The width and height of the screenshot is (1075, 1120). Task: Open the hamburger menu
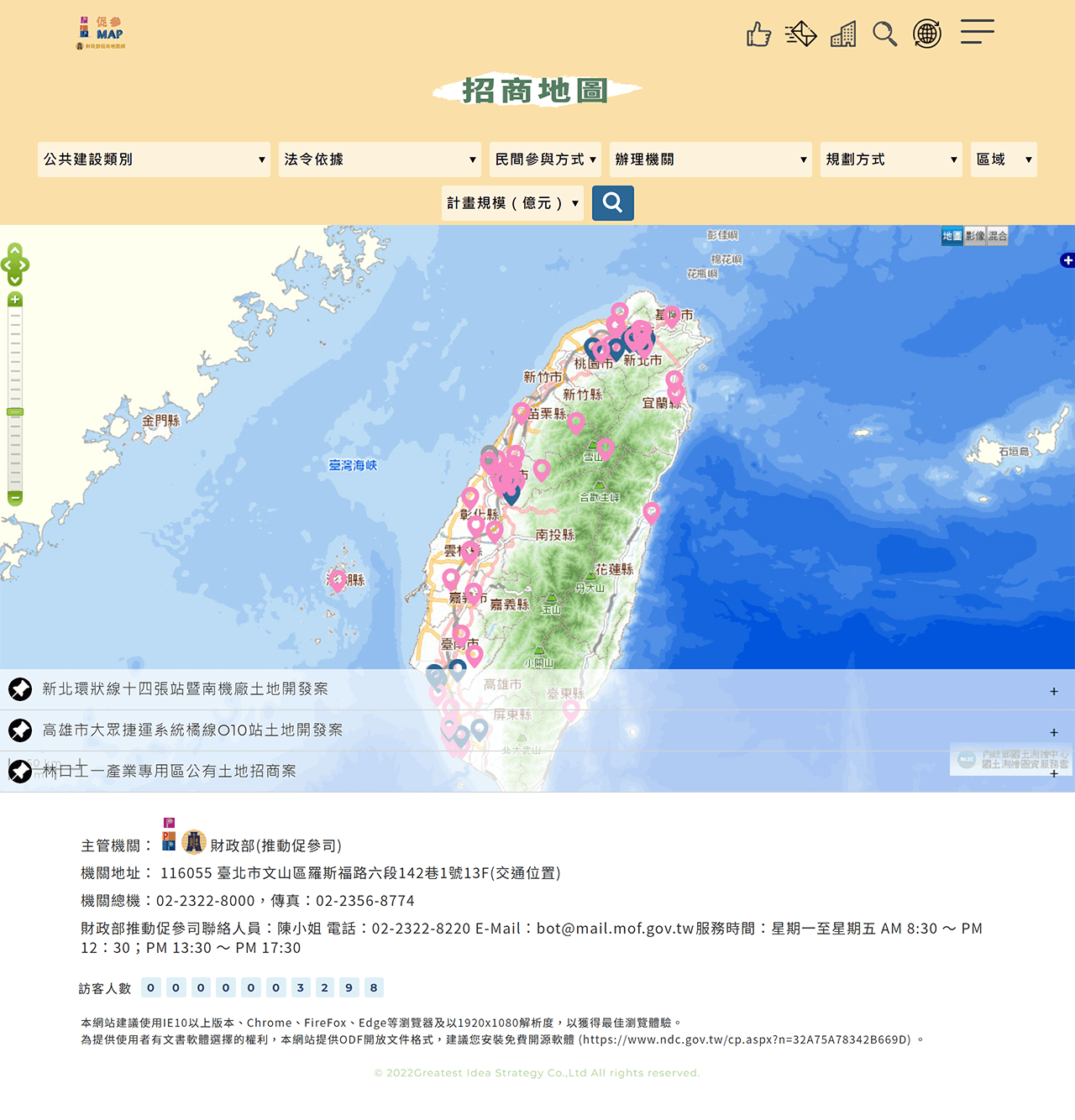click(978, 32)
